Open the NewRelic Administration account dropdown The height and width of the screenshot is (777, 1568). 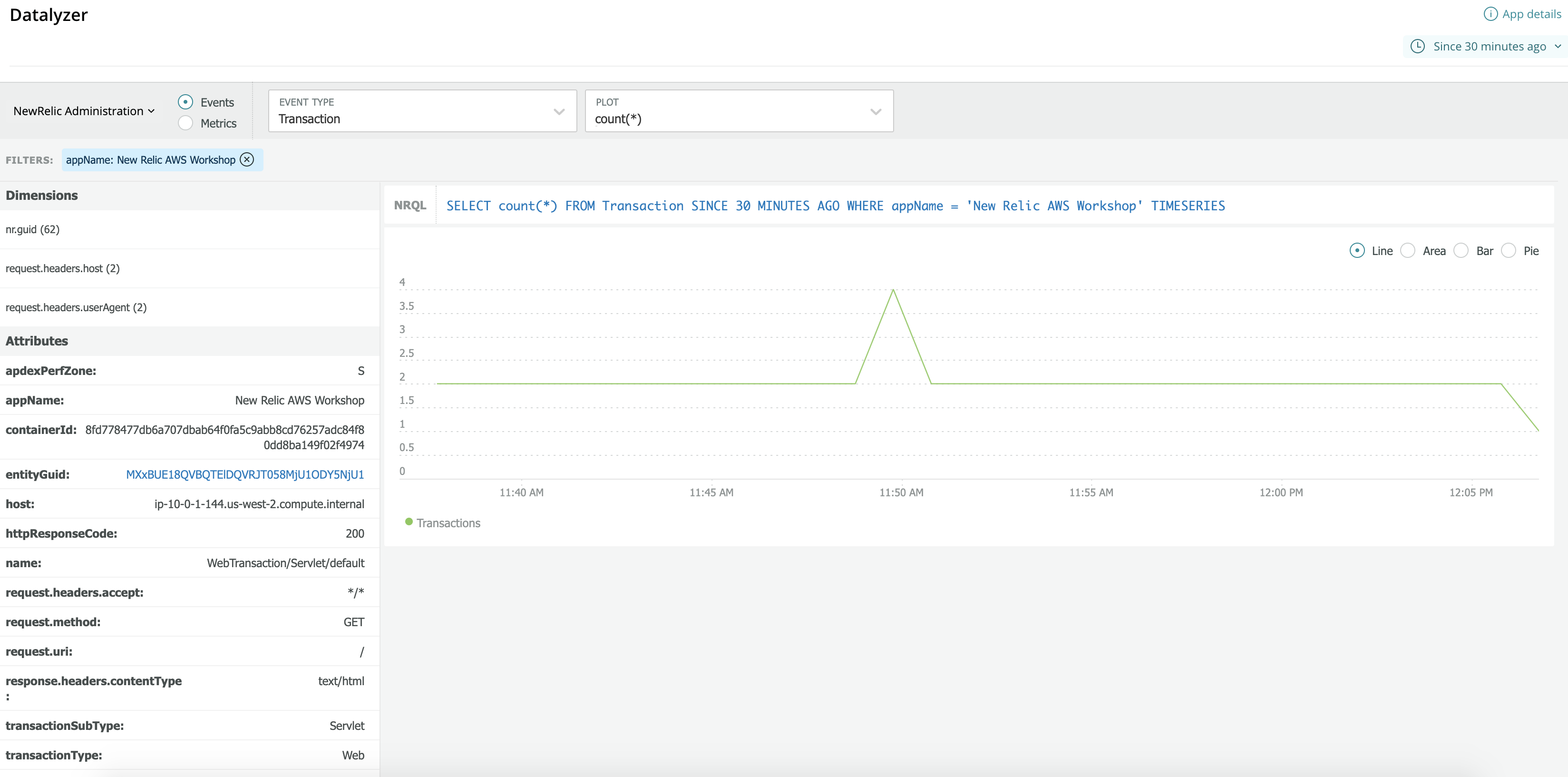(84, 111)
